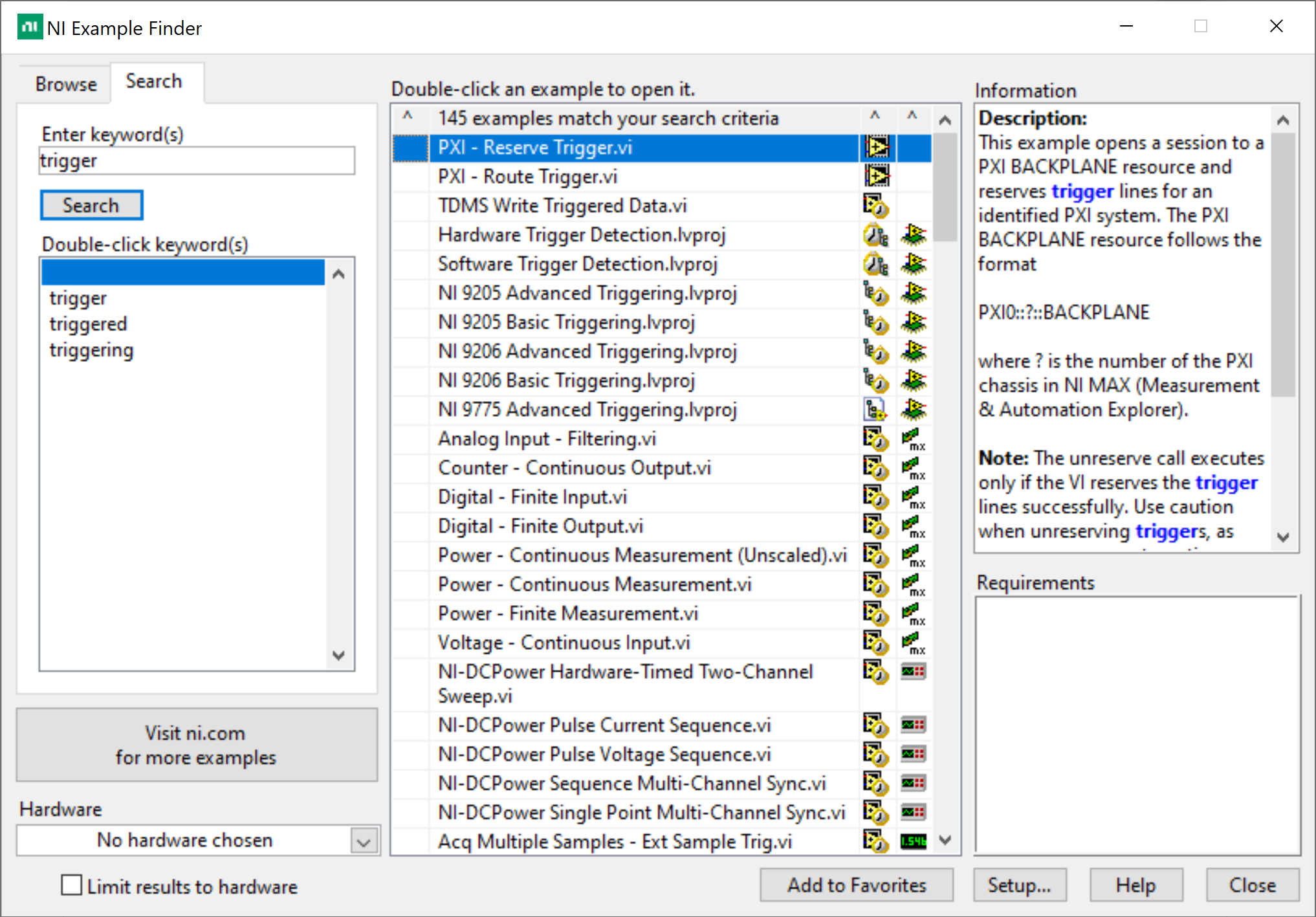This screenshot has height=917, width=1316.
Task: Click the project icon for Software Trigger Detection.lvproj
Action: (876, 264)
